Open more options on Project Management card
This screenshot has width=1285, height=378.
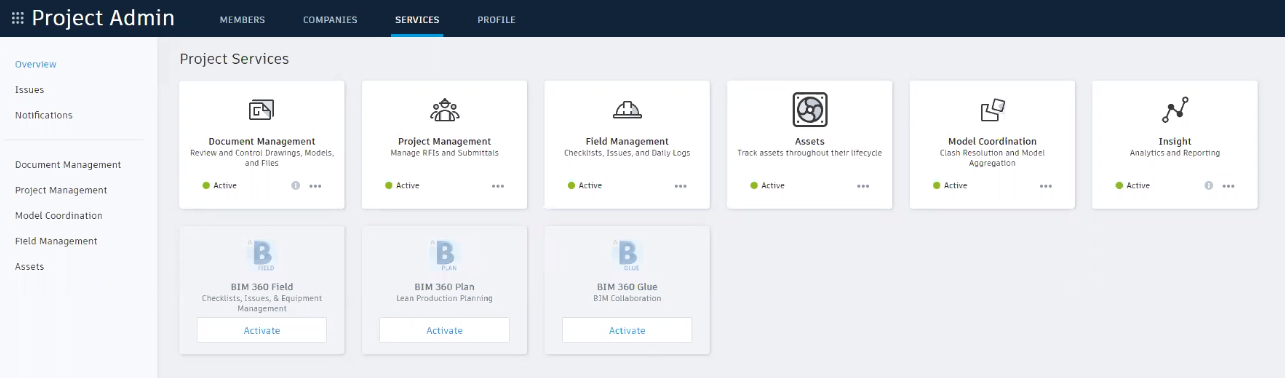(498, 186)
